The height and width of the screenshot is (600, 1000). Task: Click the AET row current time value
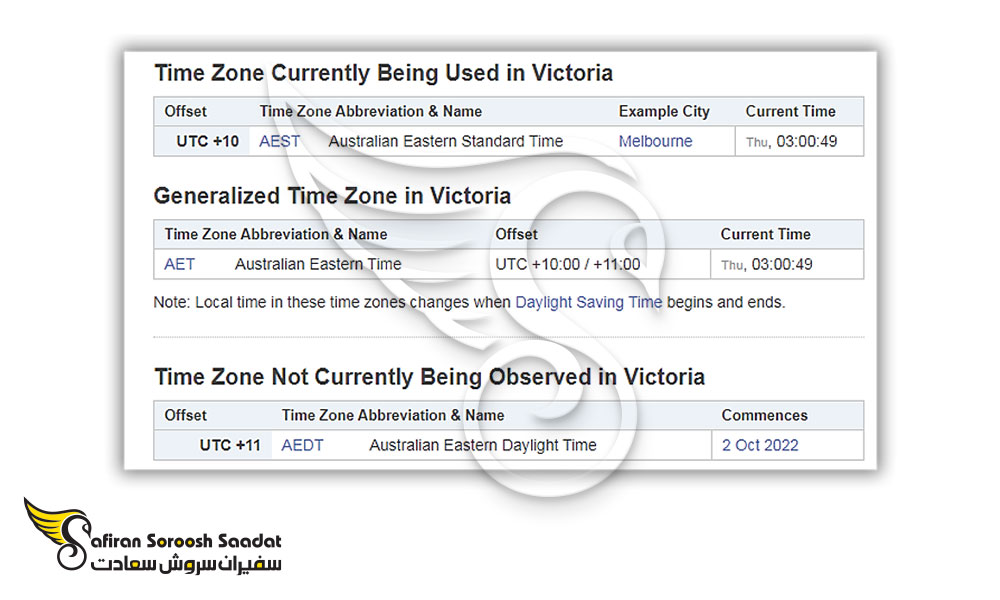click(x=767, y=265)
